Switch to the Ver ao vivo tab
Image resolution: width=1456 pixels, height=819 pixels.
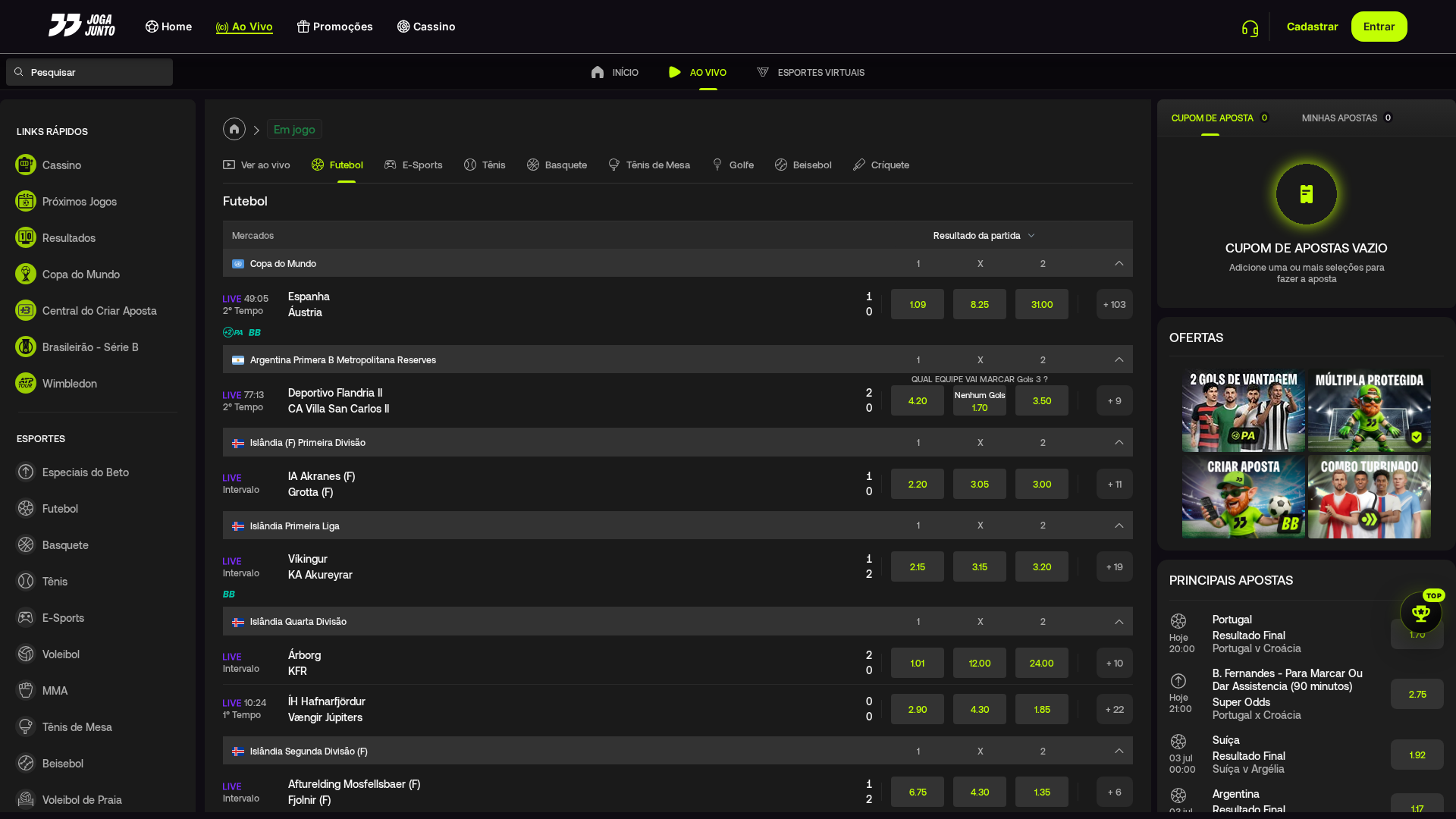256,165
